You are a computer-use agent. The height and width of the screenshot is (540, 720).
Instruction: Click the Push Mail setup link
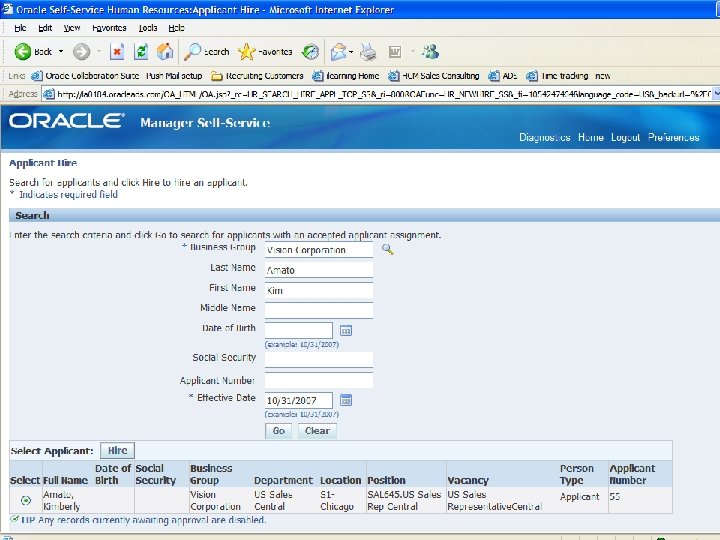click(174, 76)
